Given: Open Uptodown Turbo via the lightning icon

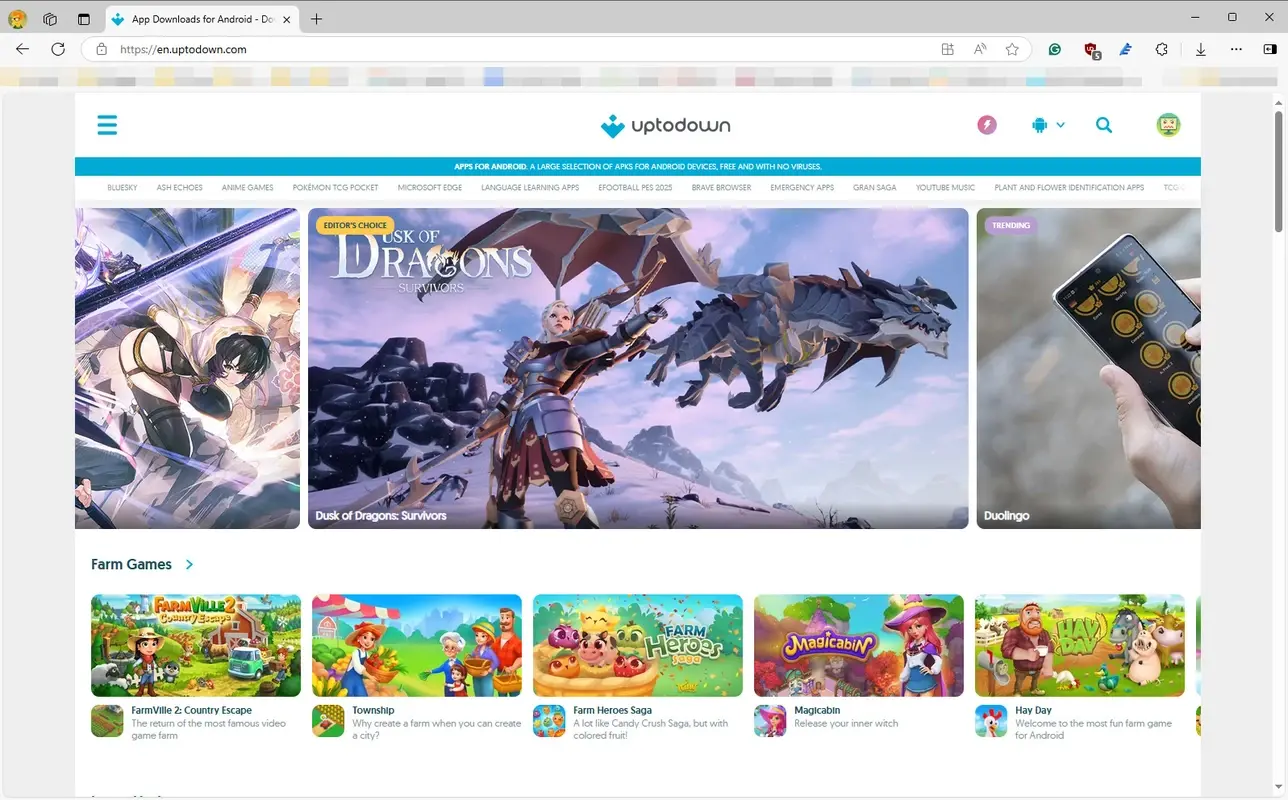Looking at the screenshot, I should point(986,124).
